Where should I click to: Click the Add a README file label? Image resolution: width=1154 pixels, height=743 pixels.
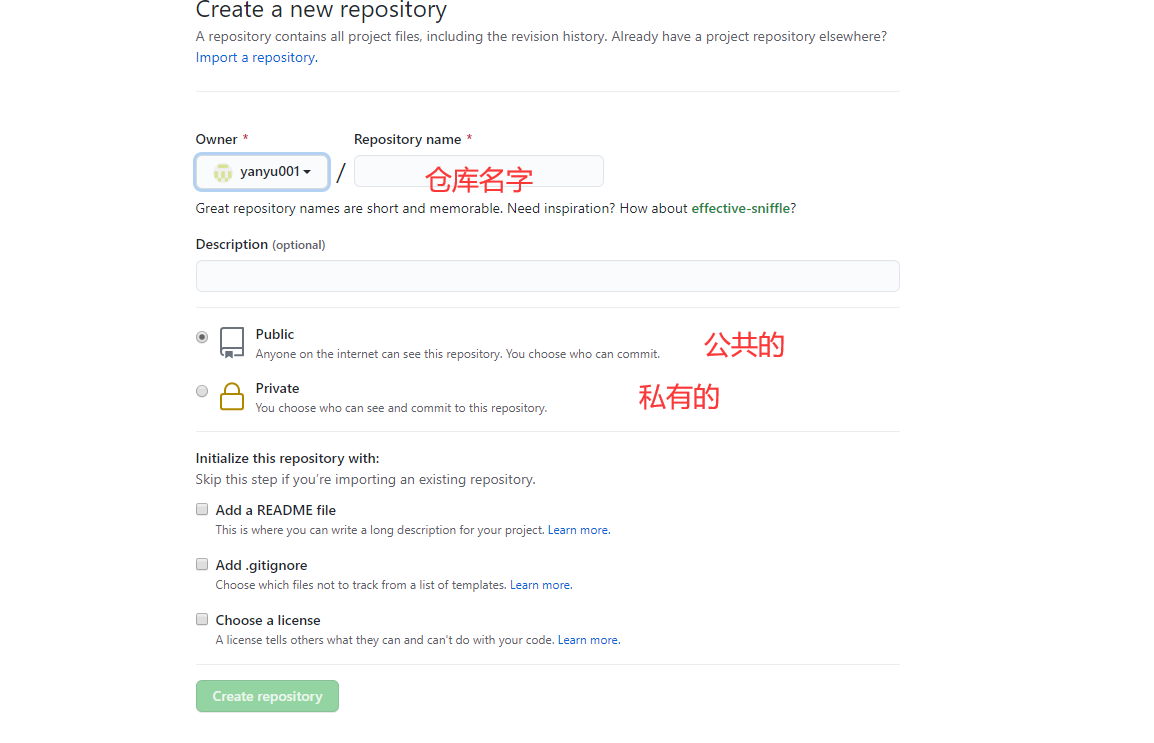[x=275, y=510]
